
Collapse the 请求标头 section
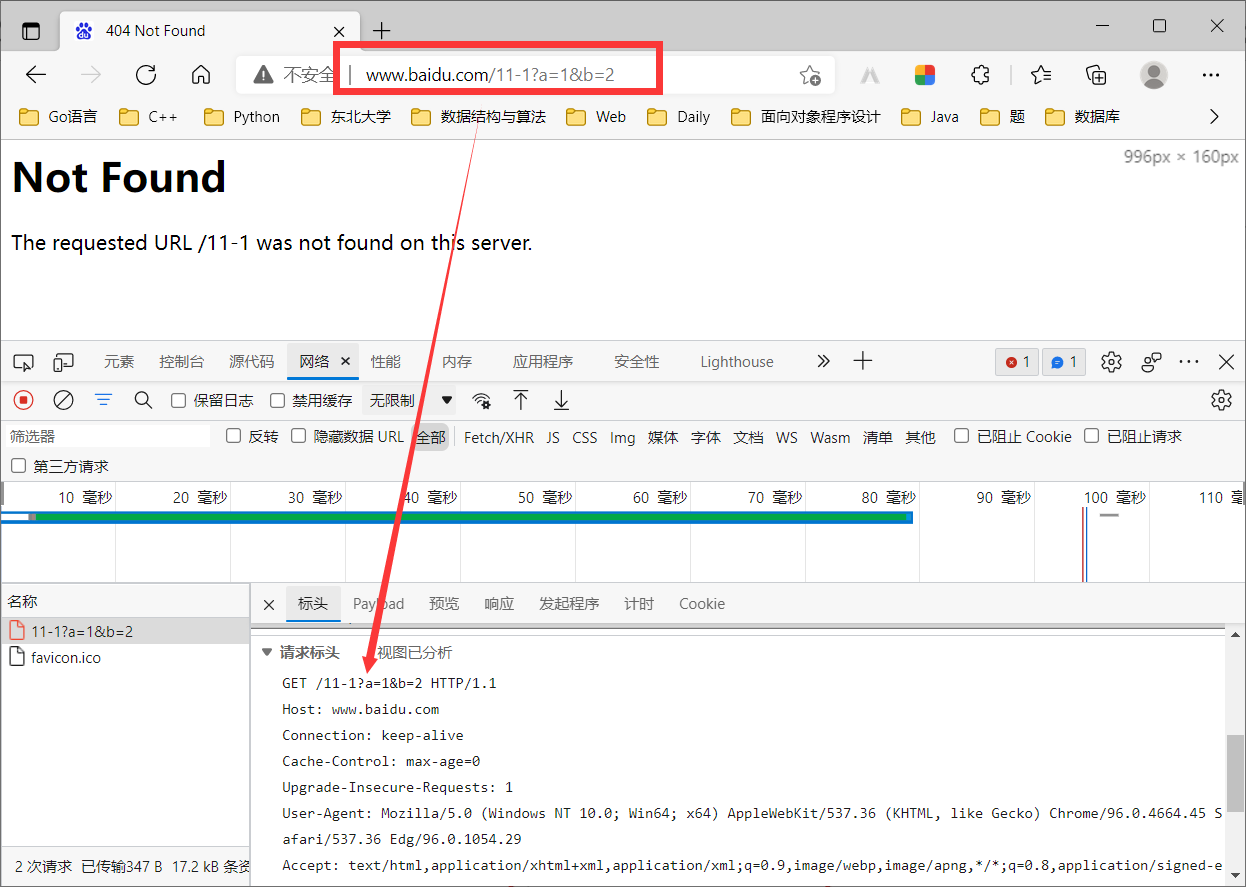click(x=267, y=652)
